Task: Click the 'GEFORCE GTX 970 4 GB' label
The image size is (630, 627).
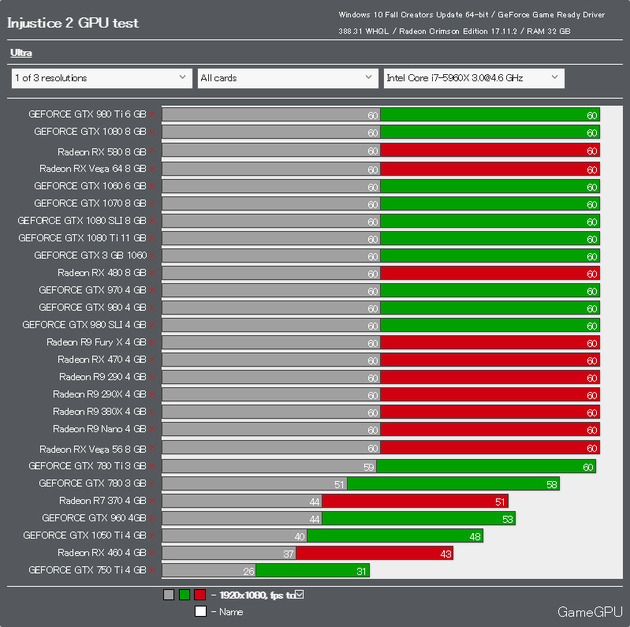Action: [92, 290]
